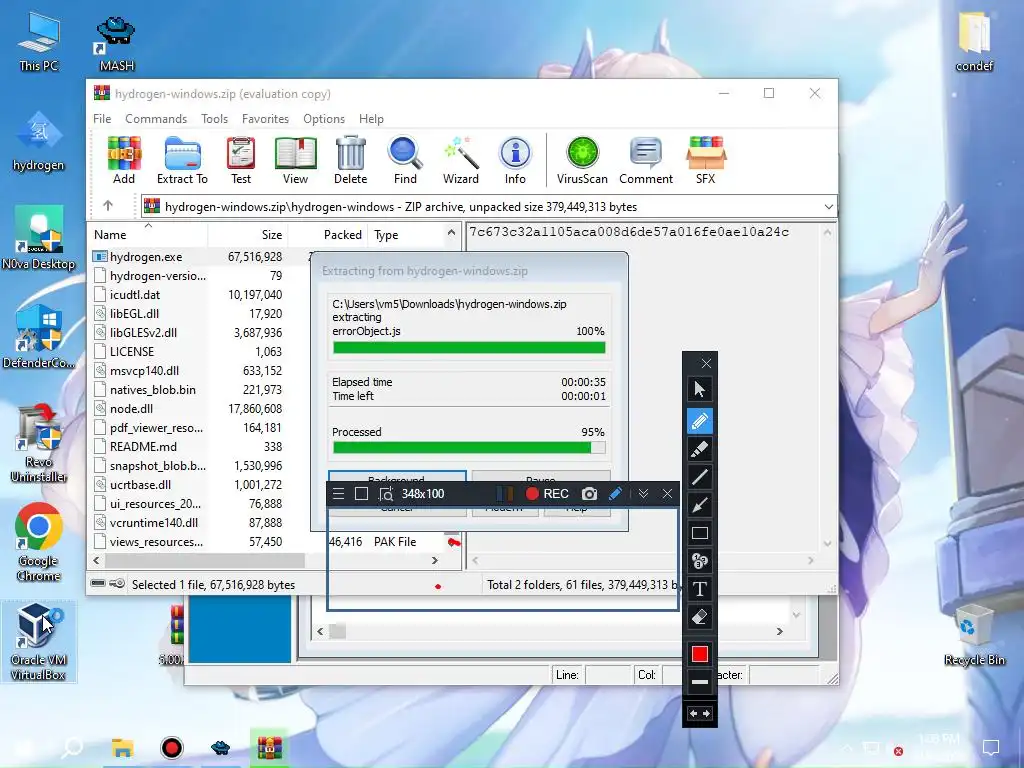The height and width of the screenshot is (768, 1024).
Task: Sort file list by Packed column
Action: click(x=328, y=234)
